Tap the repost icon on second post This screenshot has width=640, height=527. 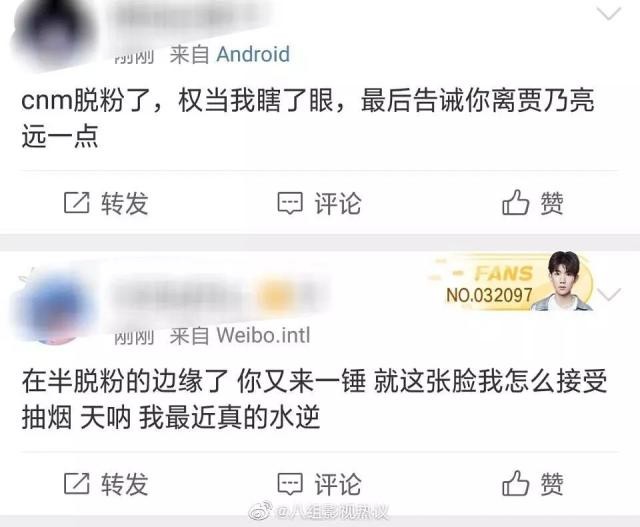tap(77, 484)
